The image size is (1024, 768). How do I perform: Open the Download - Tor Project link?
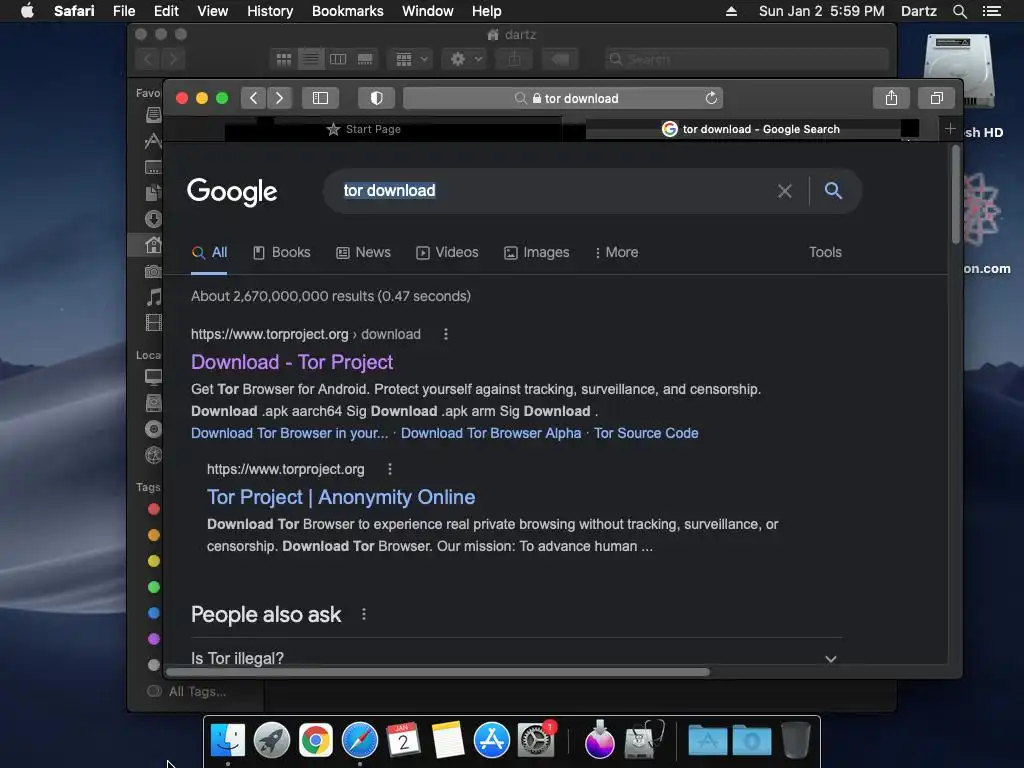point(292,362)
